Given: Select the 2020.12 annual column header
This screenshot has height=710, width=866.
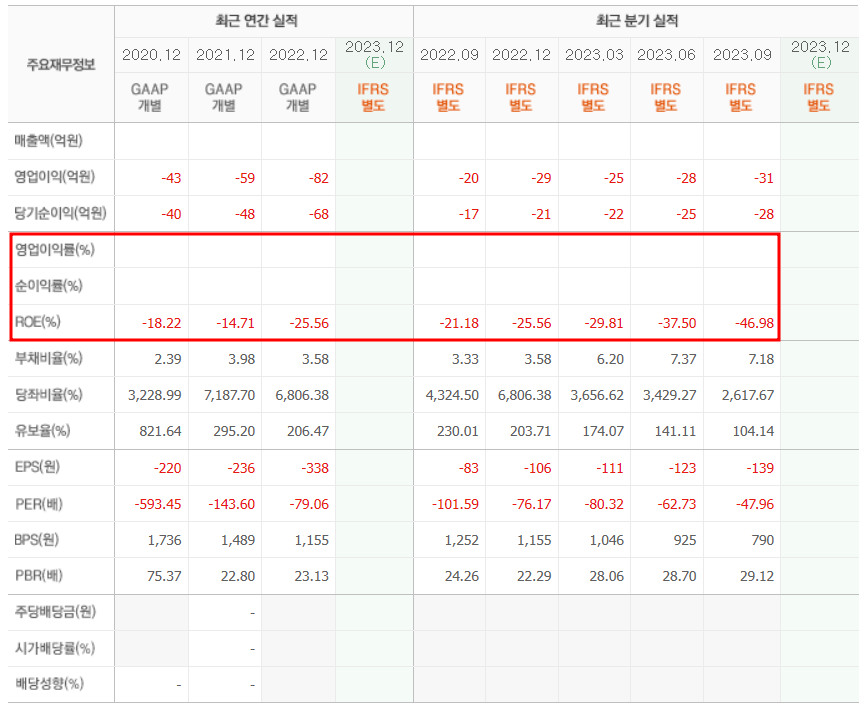Looking at the screenshot, I should [151, 55].
